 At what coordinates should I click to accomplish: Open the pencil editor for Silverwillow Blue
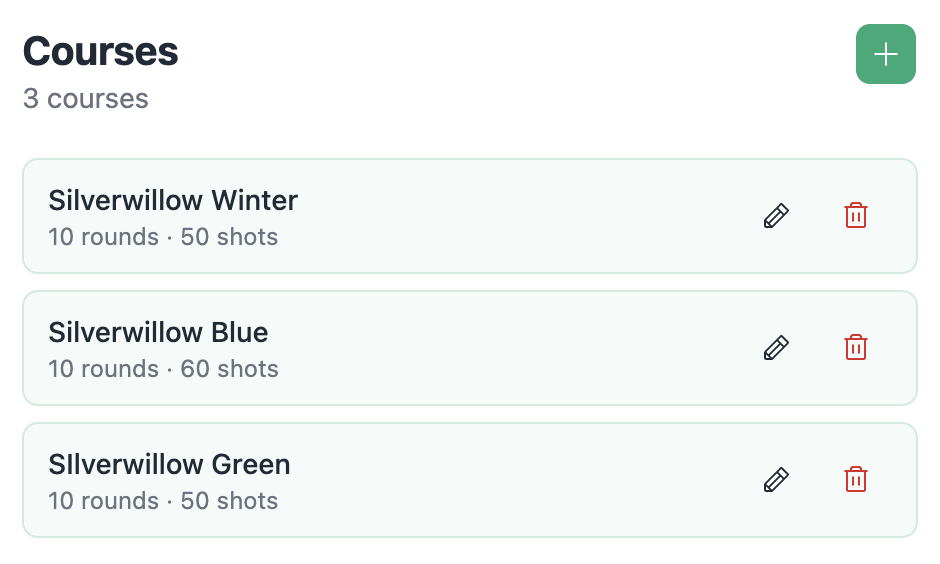point(776,348)
